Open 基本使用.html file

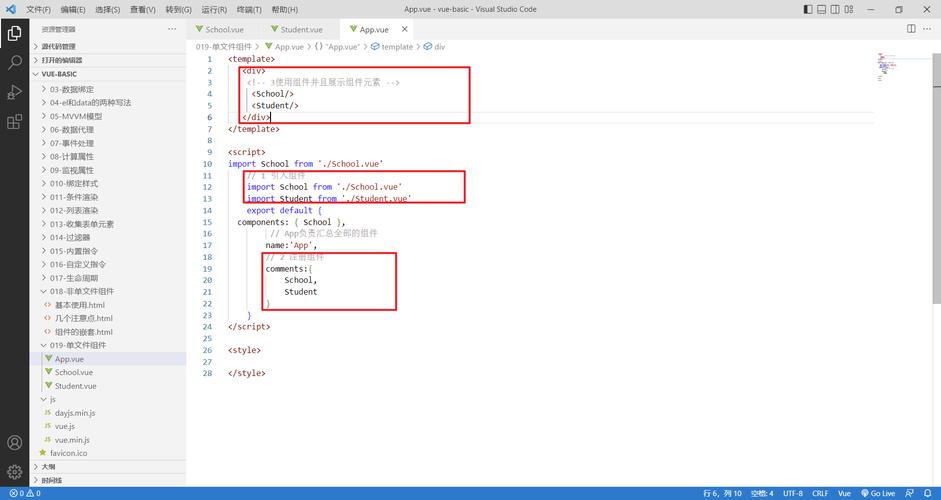tap(108, 305)
